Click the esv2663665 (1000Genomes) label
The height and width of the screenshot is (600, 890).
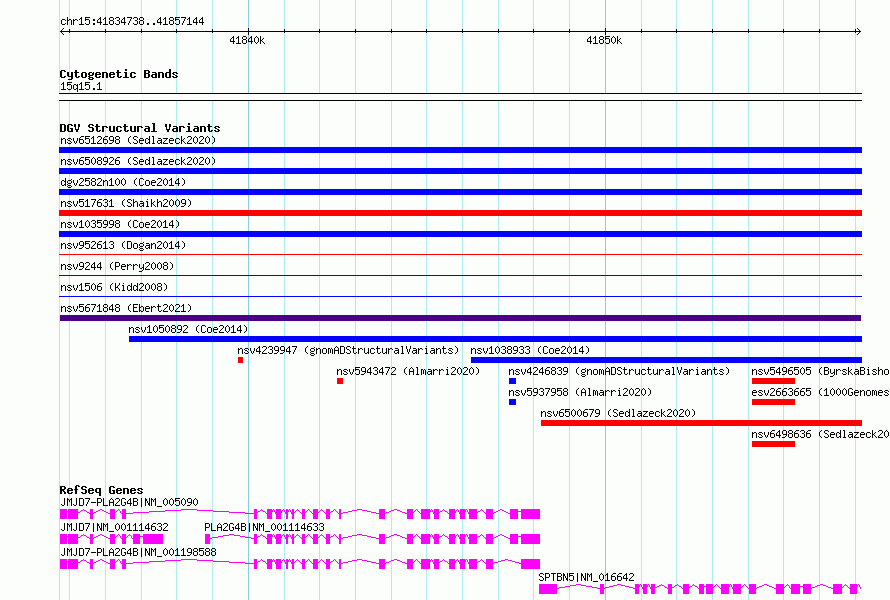coord(820,392)
